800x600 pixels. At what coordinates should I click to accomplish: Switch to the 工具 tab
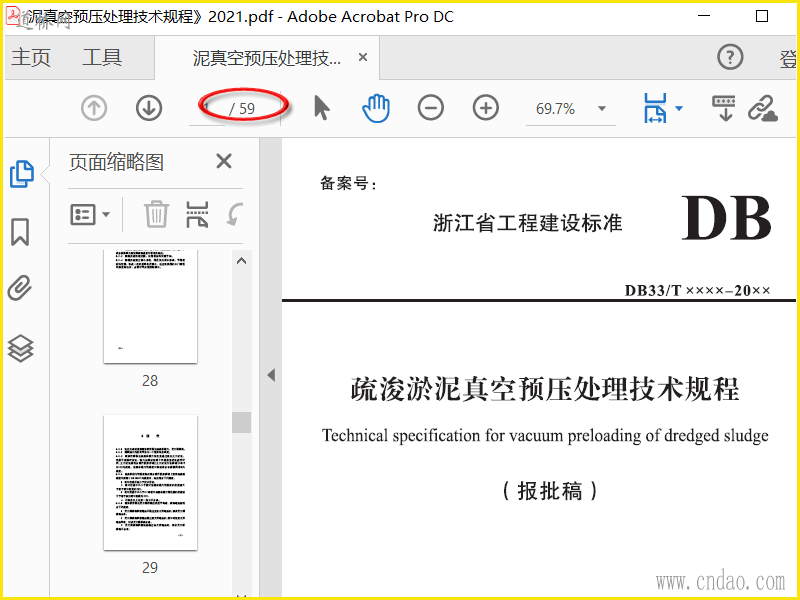102,57
